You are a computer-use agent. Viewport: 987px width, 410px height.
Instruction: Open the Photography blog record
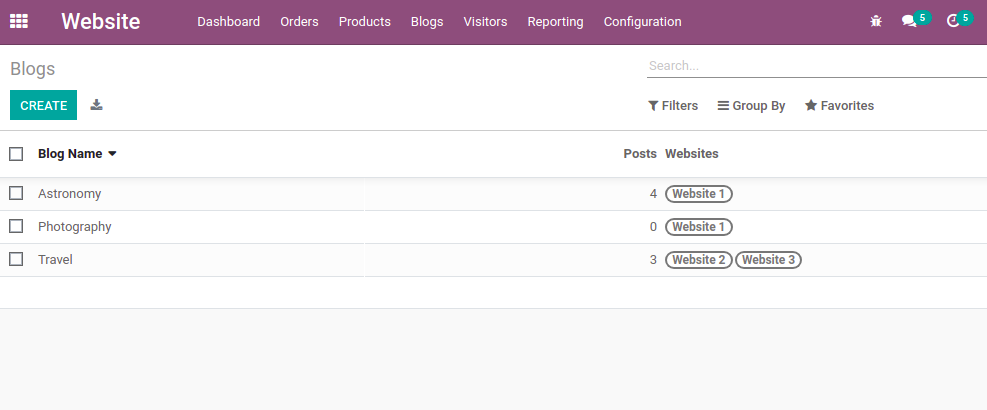click(x=75, y=227)
